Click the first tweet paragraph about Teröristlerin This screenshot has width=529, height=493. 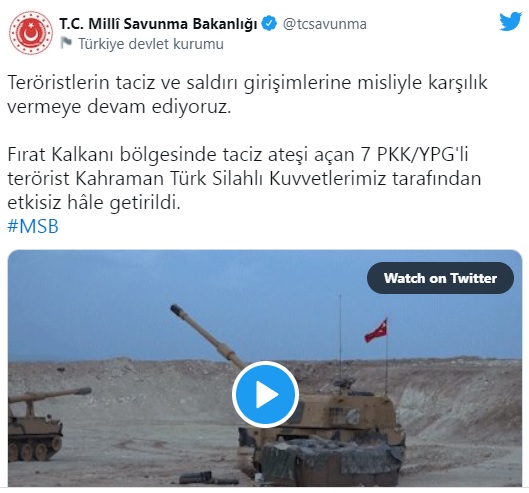click(x=247, y=94)
